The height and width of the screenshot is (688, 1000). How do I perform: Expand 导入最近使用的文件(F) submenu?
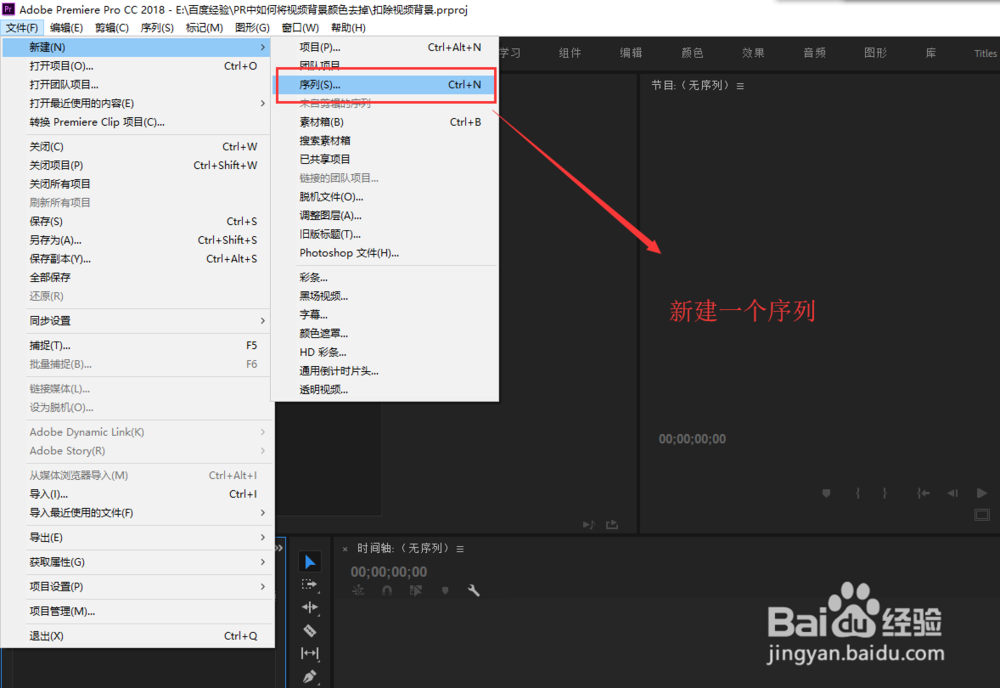coord(137,513)
